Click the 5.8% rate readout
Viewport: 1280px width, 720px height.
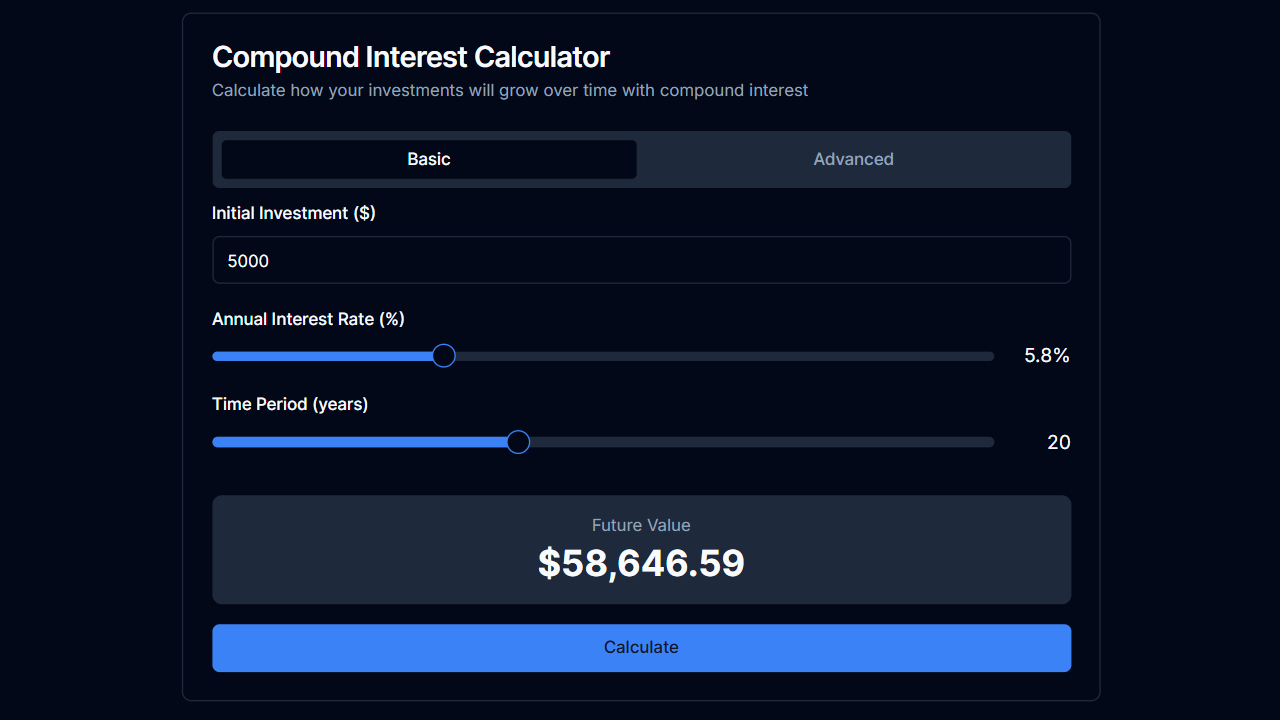pyautogui.click(x=1045, y=355)
